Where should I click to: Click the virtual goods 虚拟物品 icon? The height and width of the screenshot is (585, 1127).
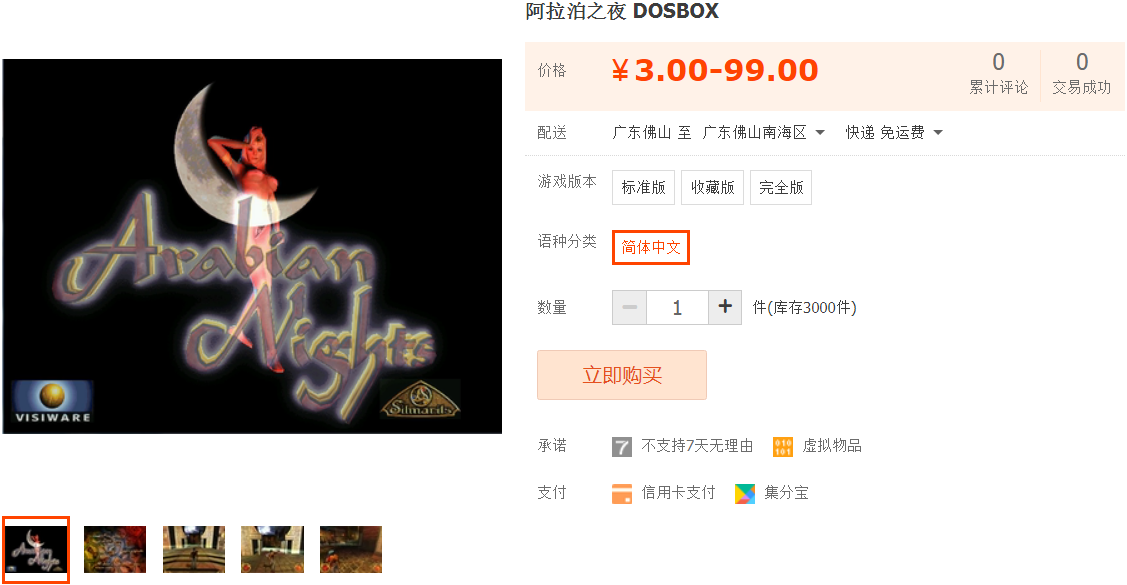(783, 446)
